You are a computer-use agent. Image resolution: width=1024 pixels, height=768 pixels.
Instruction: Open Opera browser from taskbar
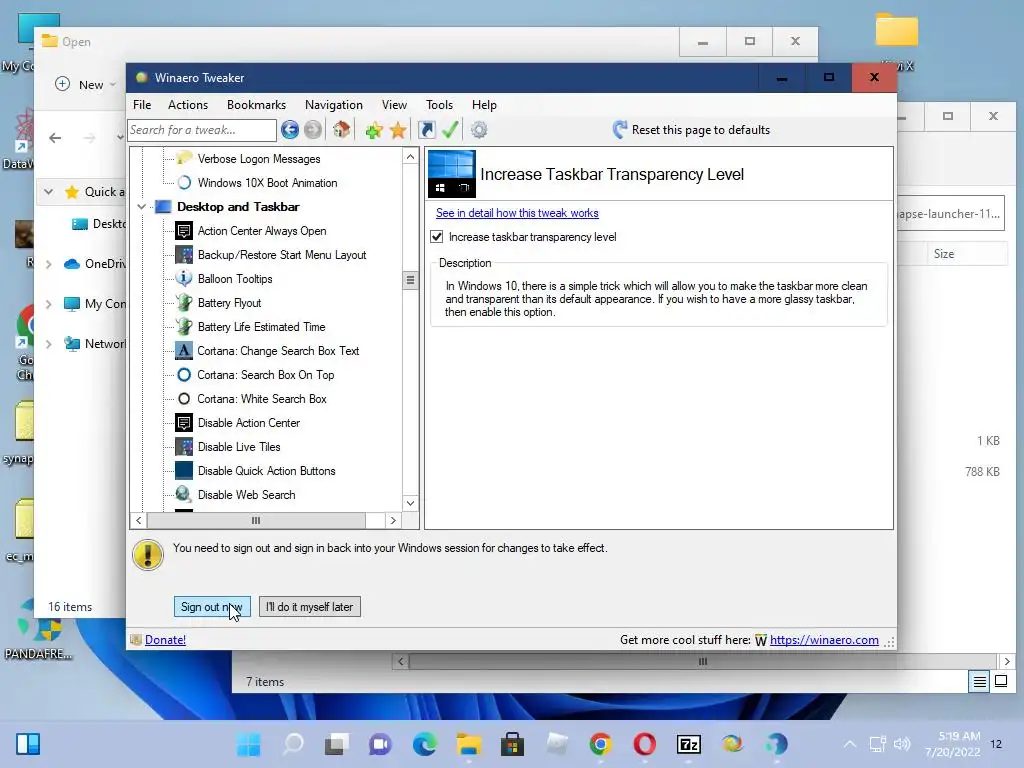pos(645,744)
